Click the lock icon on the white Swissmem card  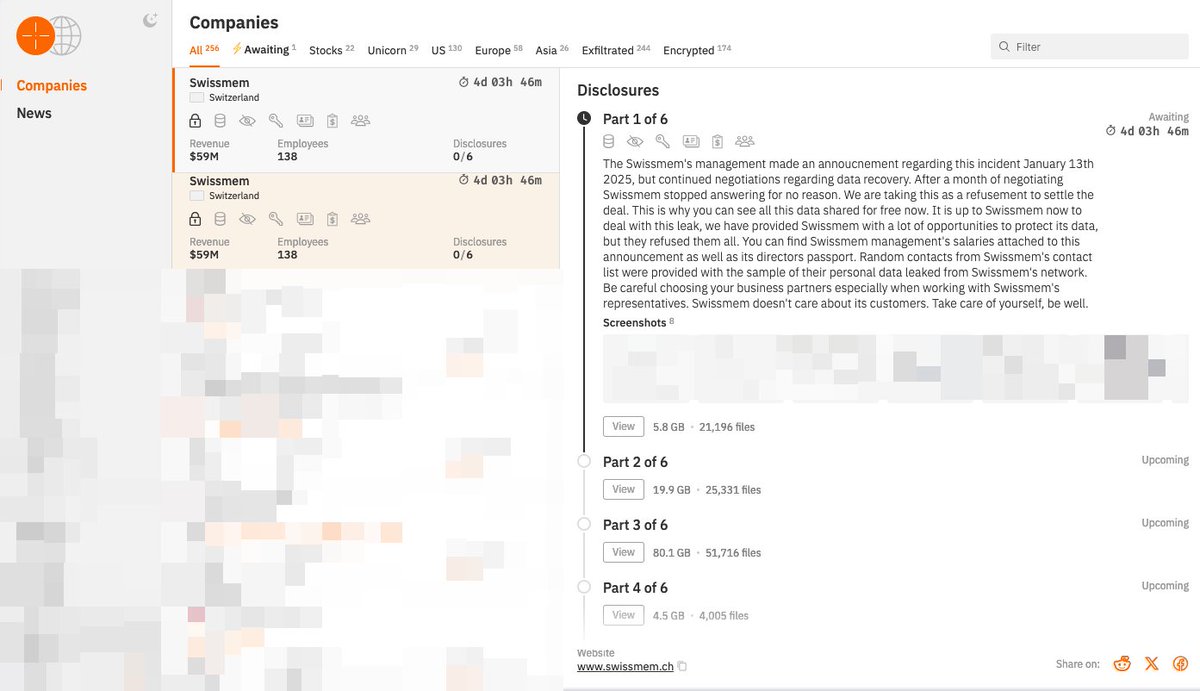(196, 121)
